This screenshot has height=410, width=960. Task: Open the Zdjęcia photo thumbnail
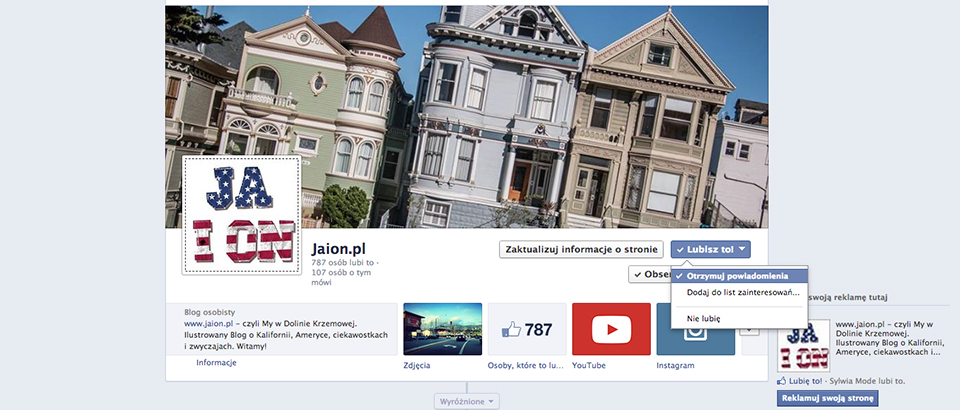point(442,329)
